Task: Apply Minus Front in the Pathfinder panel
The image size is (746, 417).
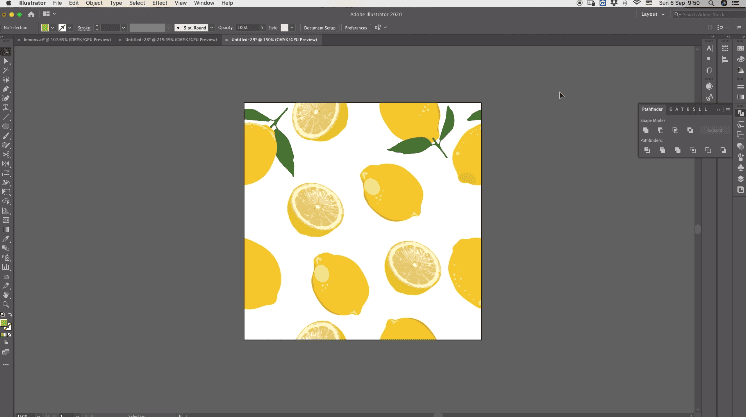Action: point(661,130)
